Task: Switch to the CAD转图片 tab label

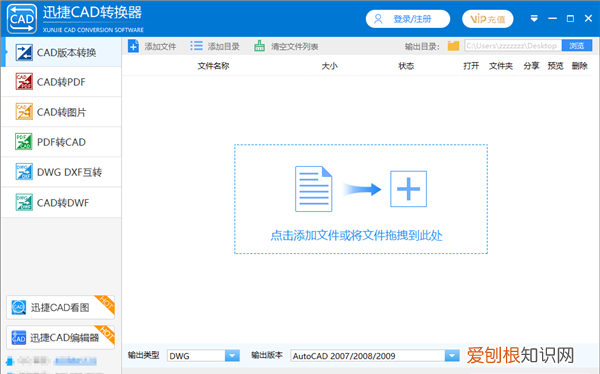Action: (x=62, y=112)
